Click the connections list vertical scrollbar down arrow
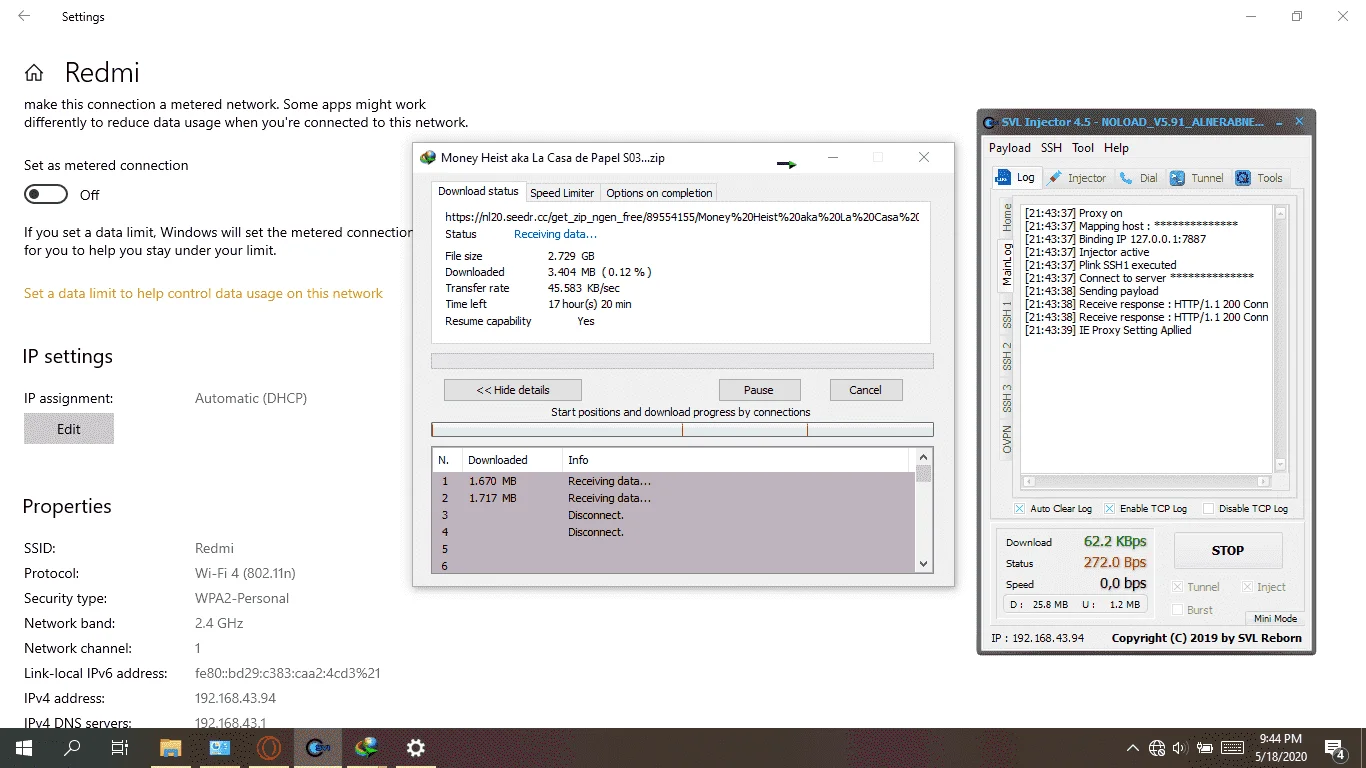 tap(924, 564)
